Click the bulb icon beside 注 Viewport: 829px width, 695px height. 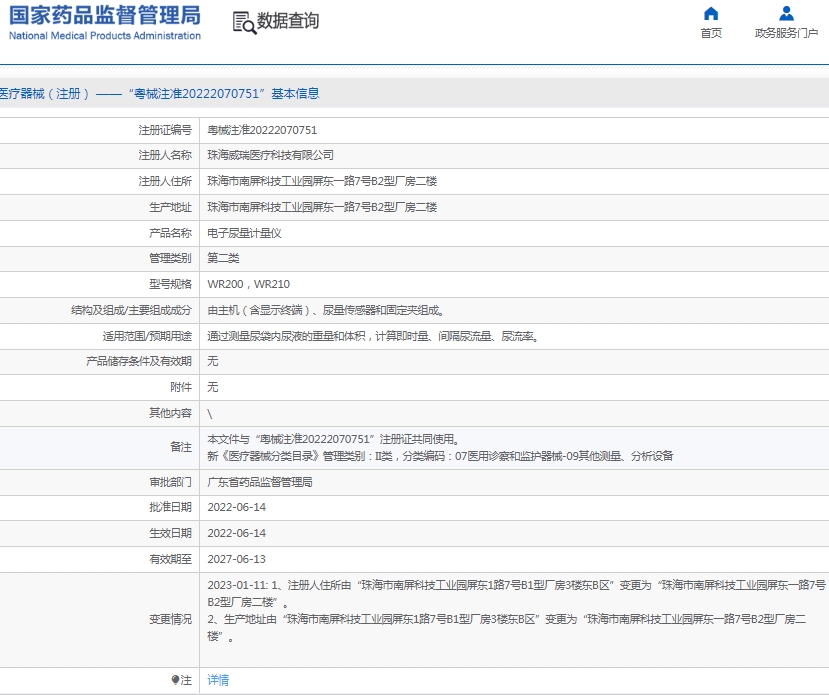tap(175, 680)
